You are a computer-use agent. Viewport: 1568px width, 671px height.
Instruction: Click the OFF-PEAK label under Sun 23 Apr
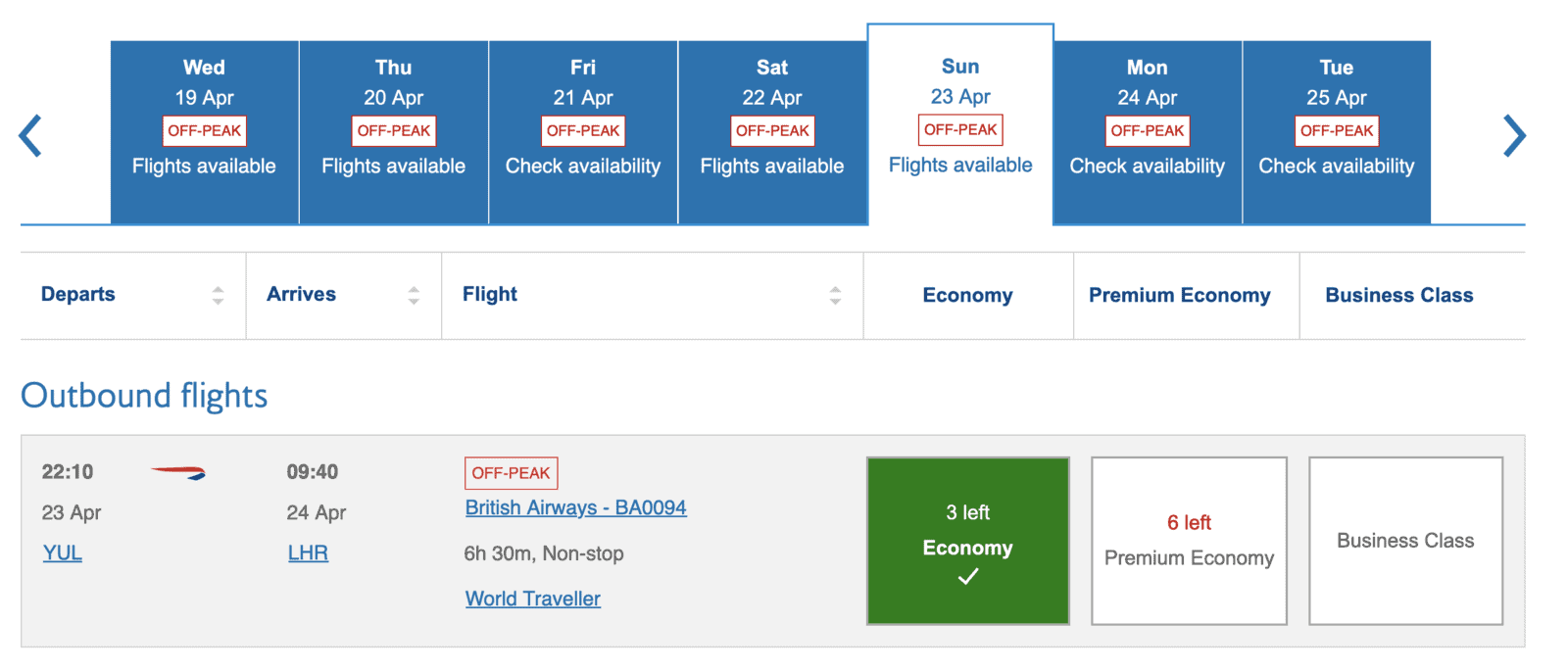(960, 129)
